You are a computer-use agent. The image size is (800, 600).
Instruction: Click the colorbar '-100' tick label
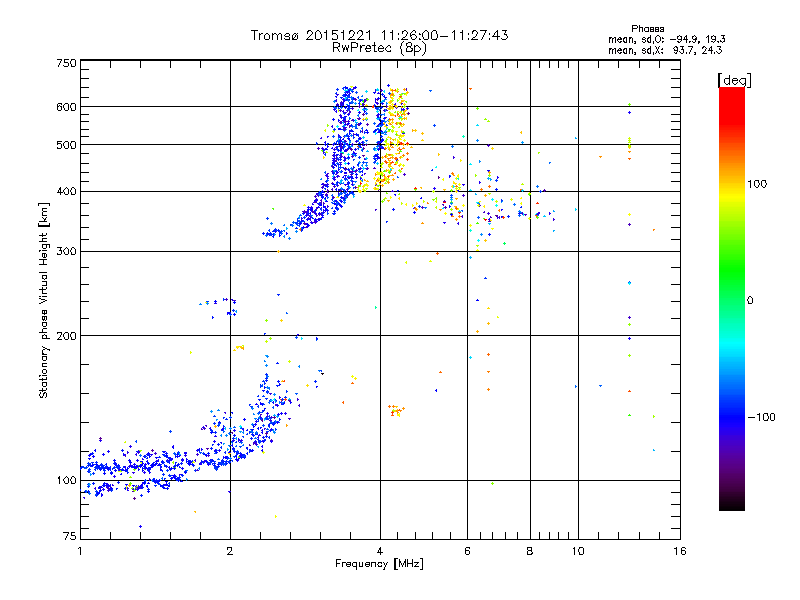[761, 417]
